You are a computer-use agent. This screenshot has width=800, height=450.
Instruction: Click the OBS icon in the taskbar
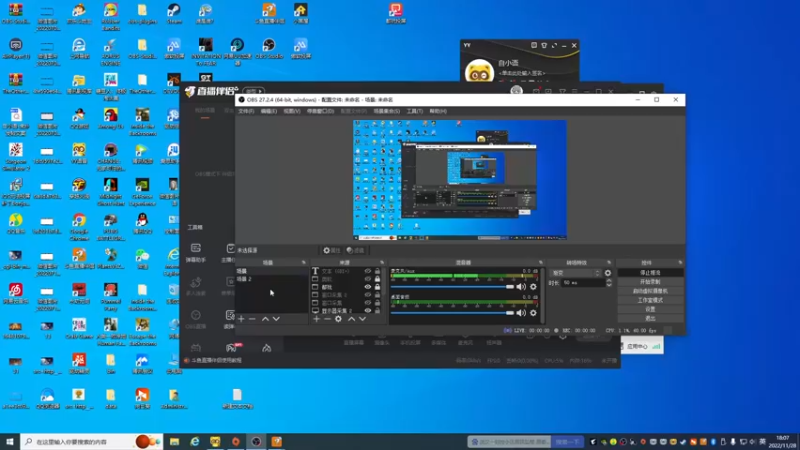pos(256,442)
